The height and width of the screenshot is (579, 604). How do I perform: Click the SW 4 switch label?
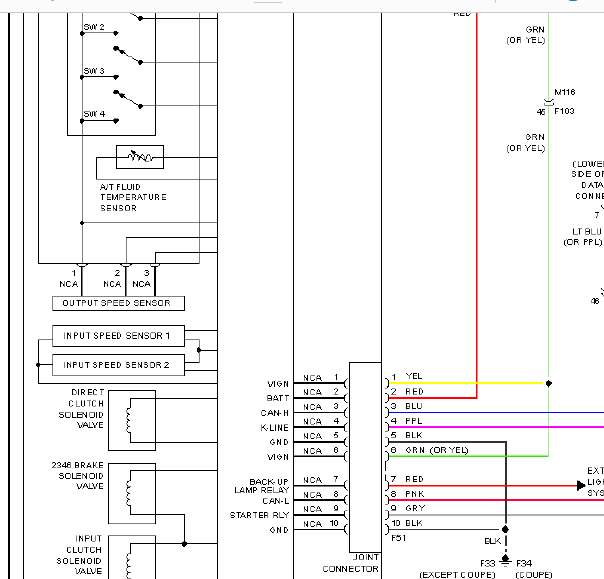(x=94, y=114)
